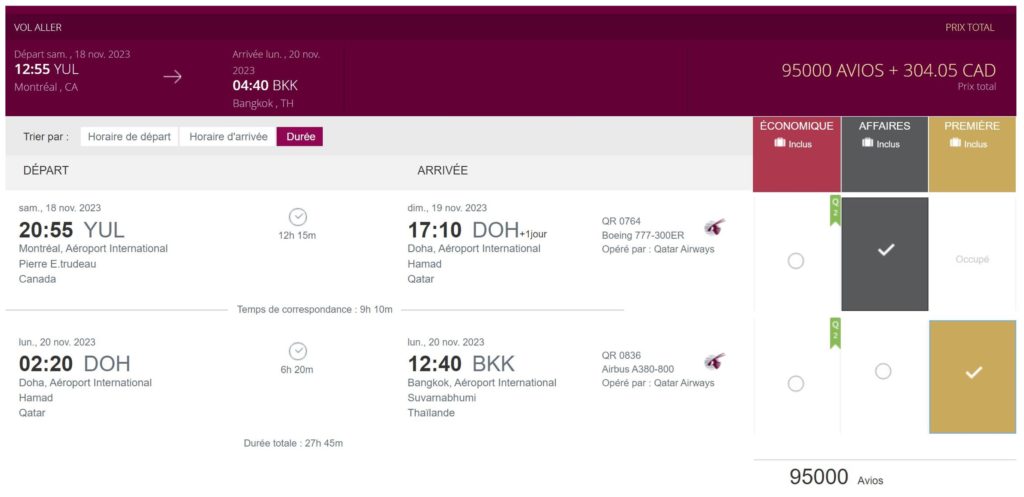1024x497 pixels.
Task: Click the Qatar Airways logo beside QR 0764
Action: click(714, 227)
